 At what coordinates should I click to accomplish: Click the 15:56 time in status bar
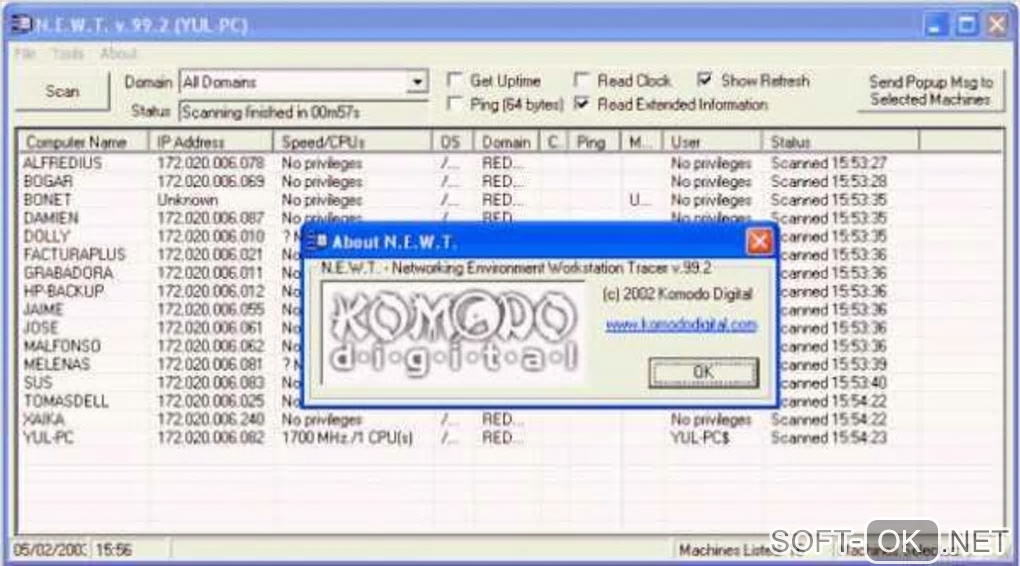point(114,550)
